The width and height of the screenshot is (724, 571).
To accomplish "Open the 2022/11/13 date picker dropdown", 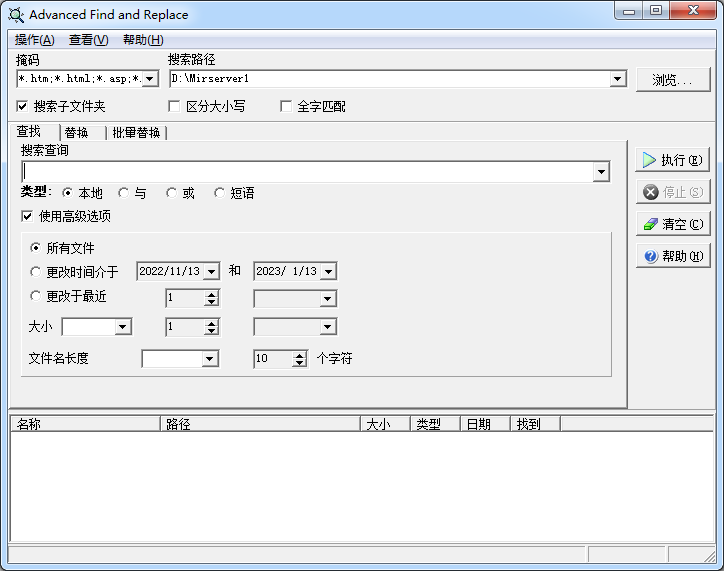I will tap(211, 271).
